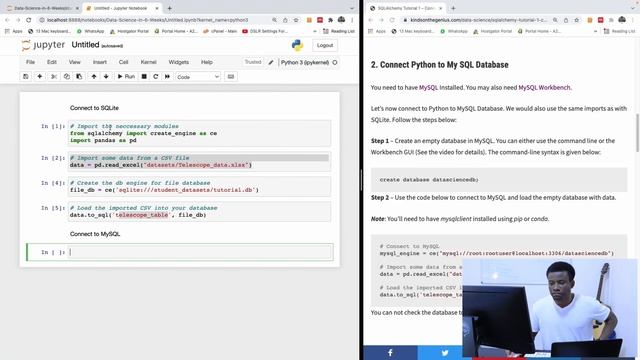Share article on Facebook button
640x360 pixels.
390,353
